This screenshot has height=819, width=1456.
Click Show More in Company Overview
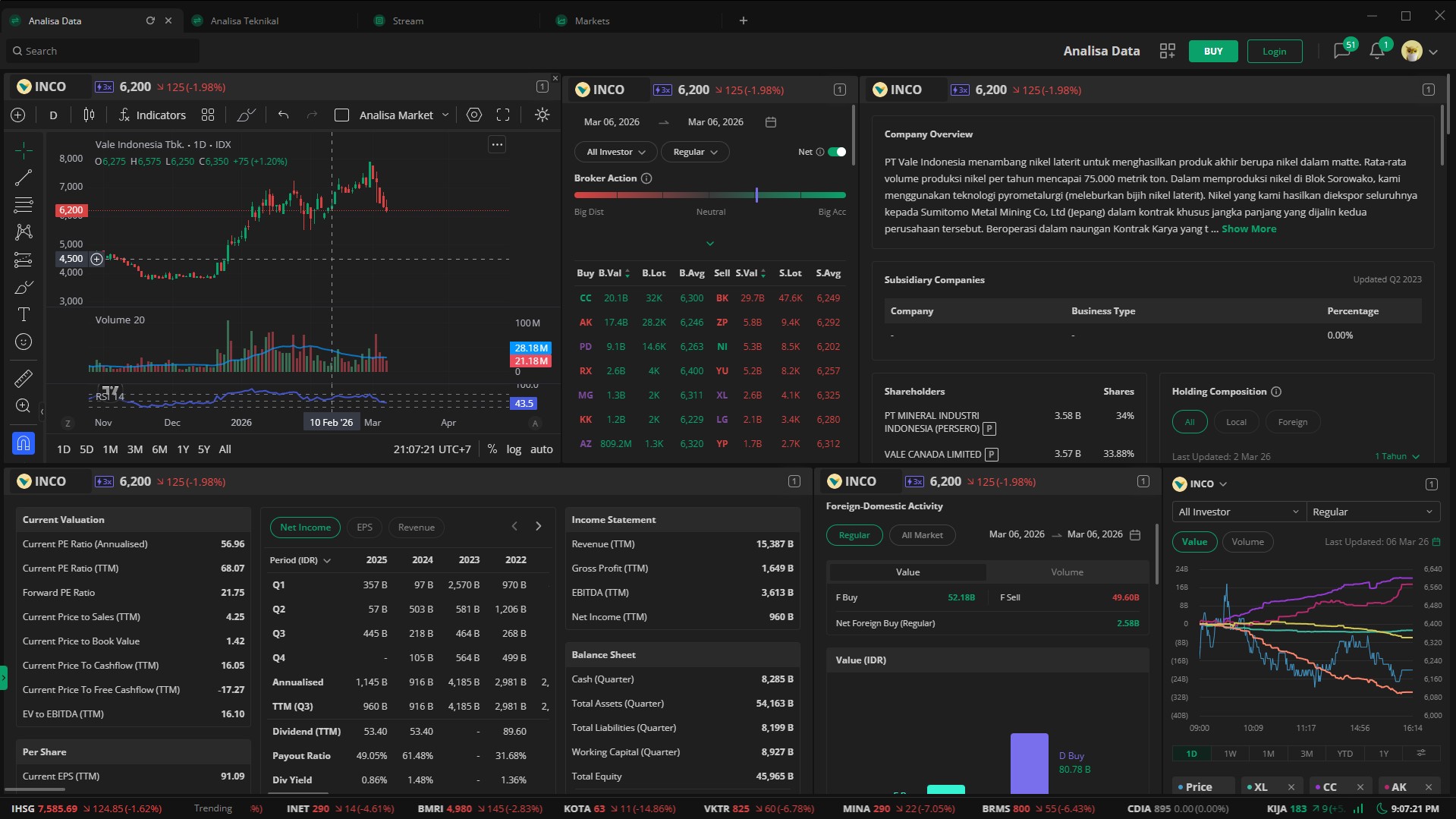[1249, 229]
